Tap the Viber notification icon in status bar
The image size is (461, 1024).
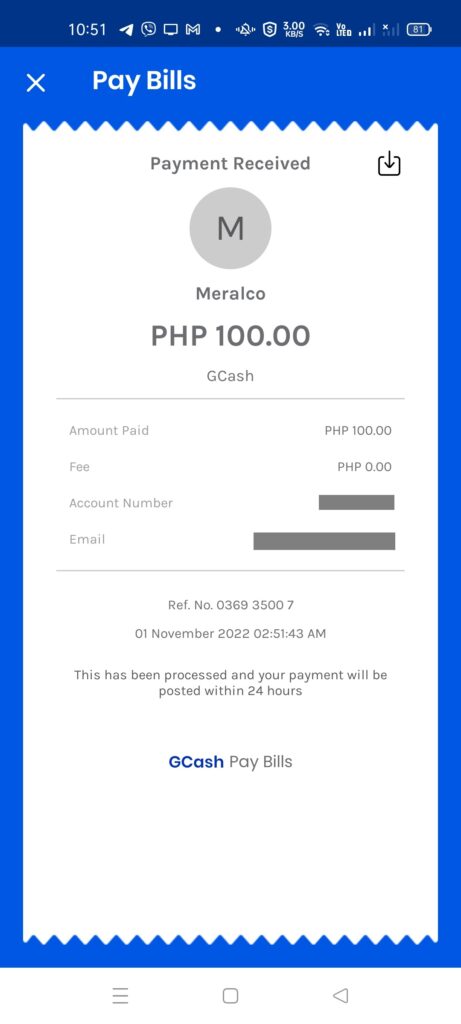click(x=149, y=29)
